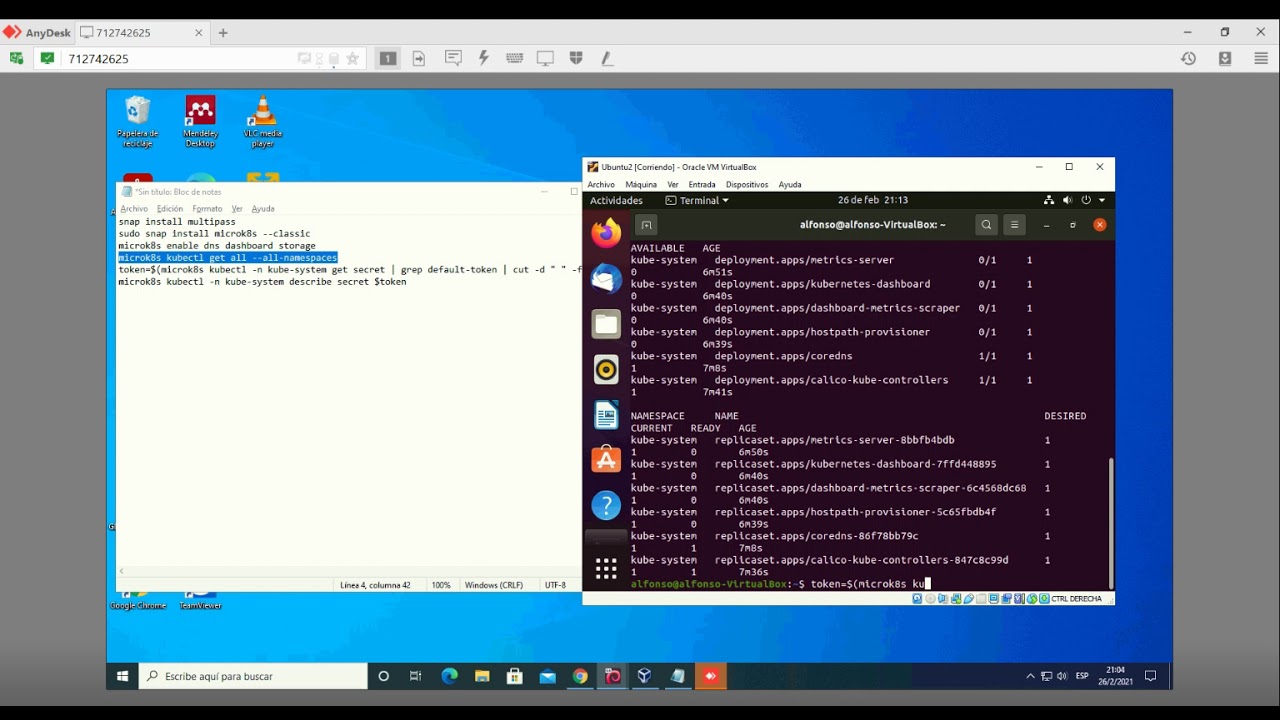The width and height of the screenshot is (1280, 720).
Task: Click Ubuntu volume icon in top bar
Action: (x=1067, y=200)
